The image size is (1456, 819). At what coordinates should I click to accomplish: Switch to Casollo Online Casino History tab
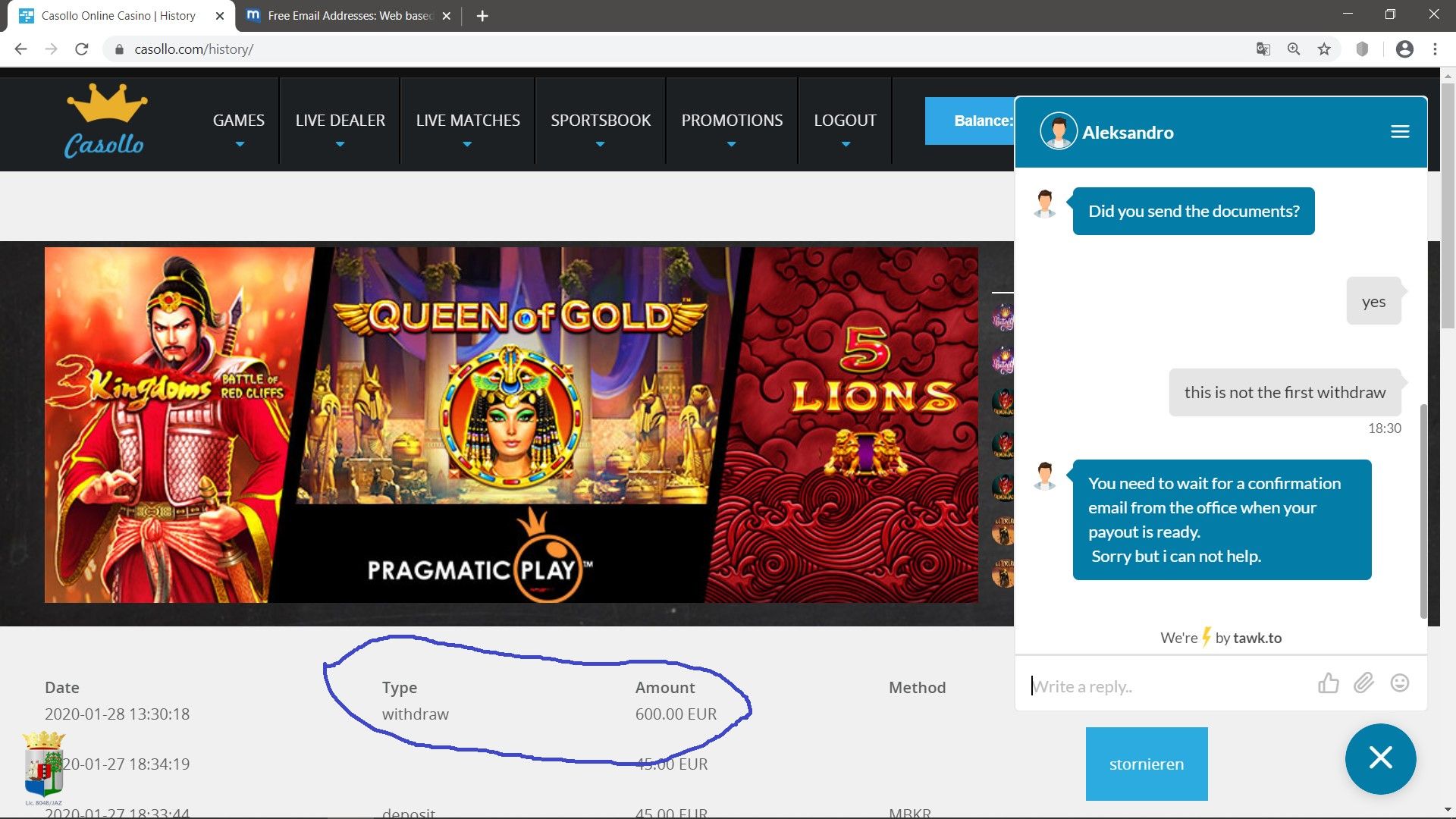tap(121, 16)
